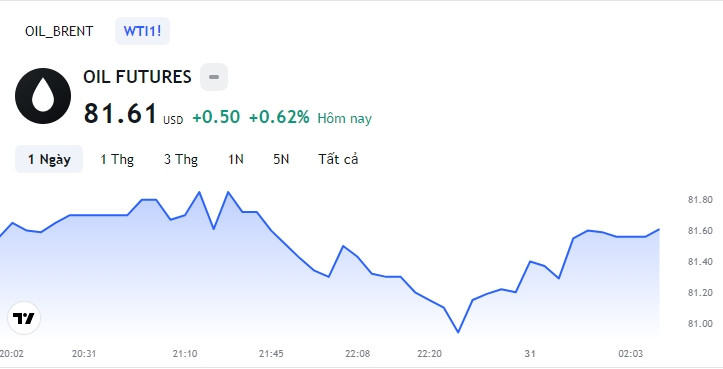Click the Hôm nay label
Viewport: 723px width, 369px height.
point(344,119)
